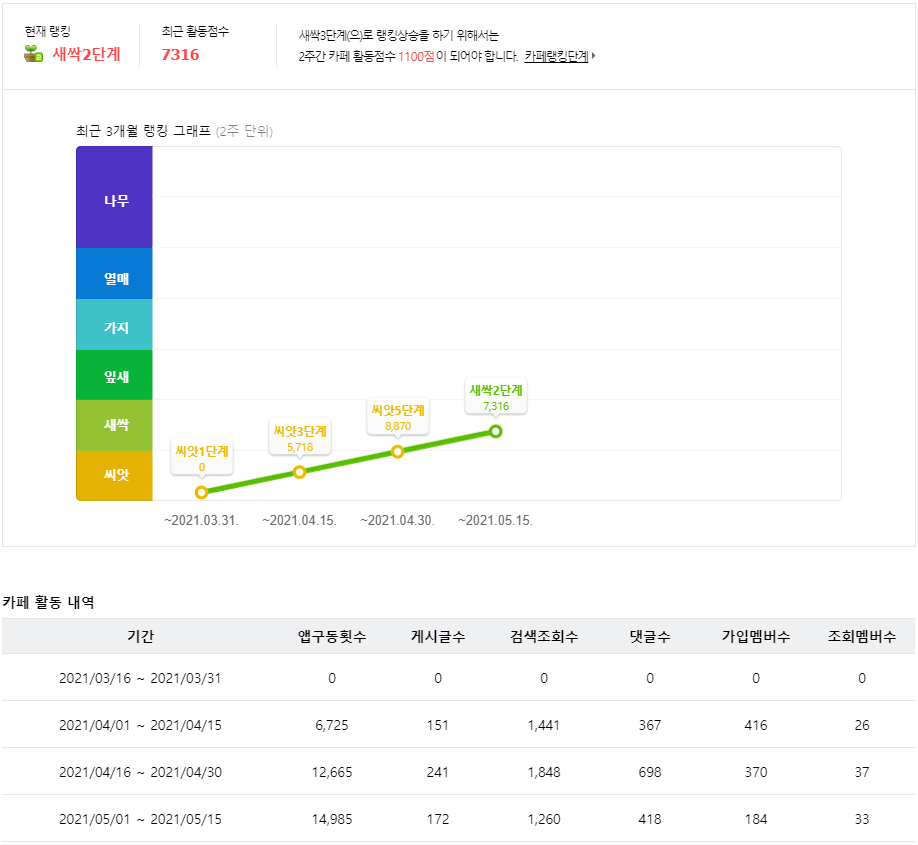The image size is (918, 845).
Task: Click the 418 comment count cell
Action: tap(650, 819)
